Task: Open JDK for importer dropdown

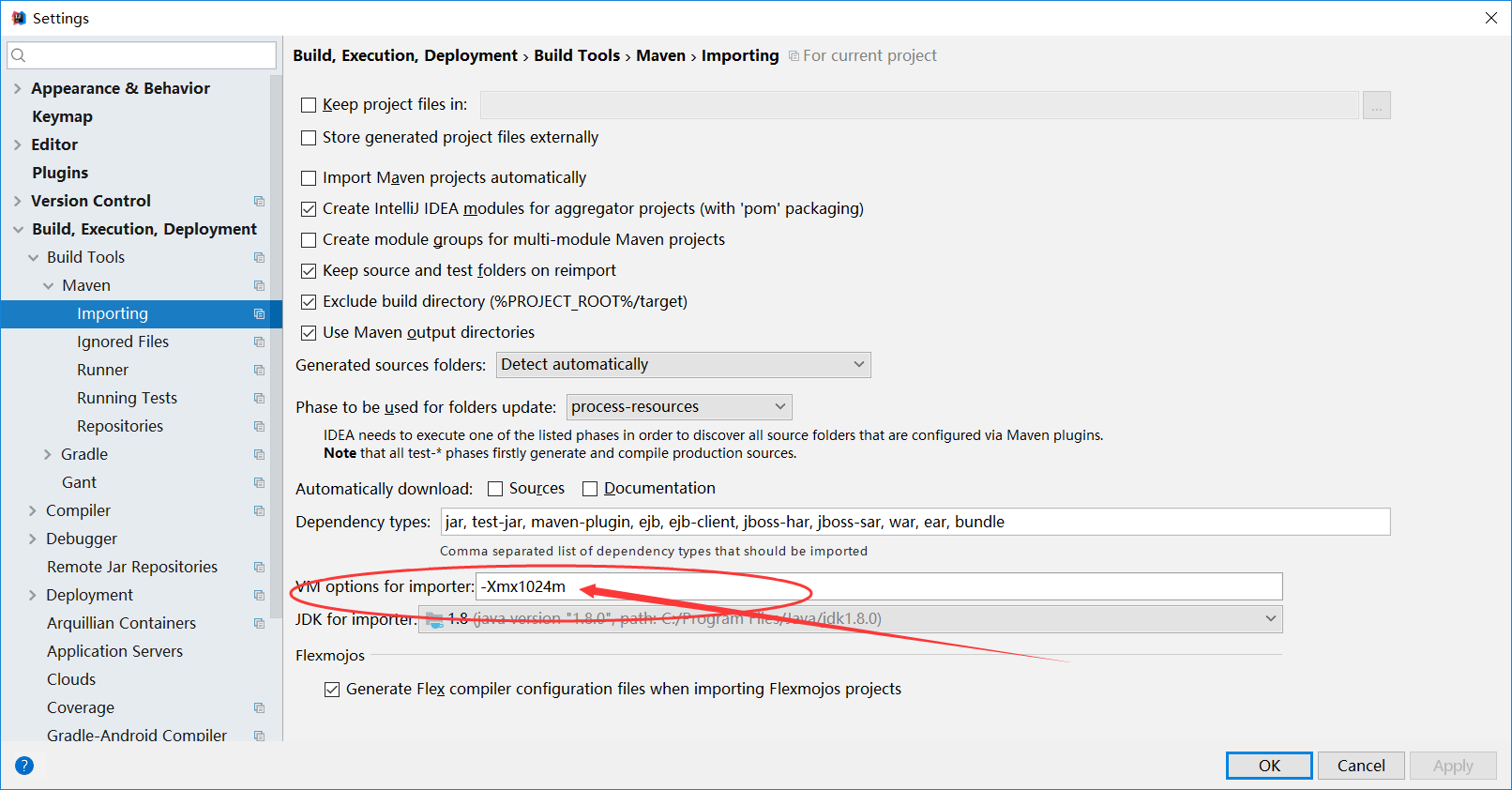Action: pos(850,618)
